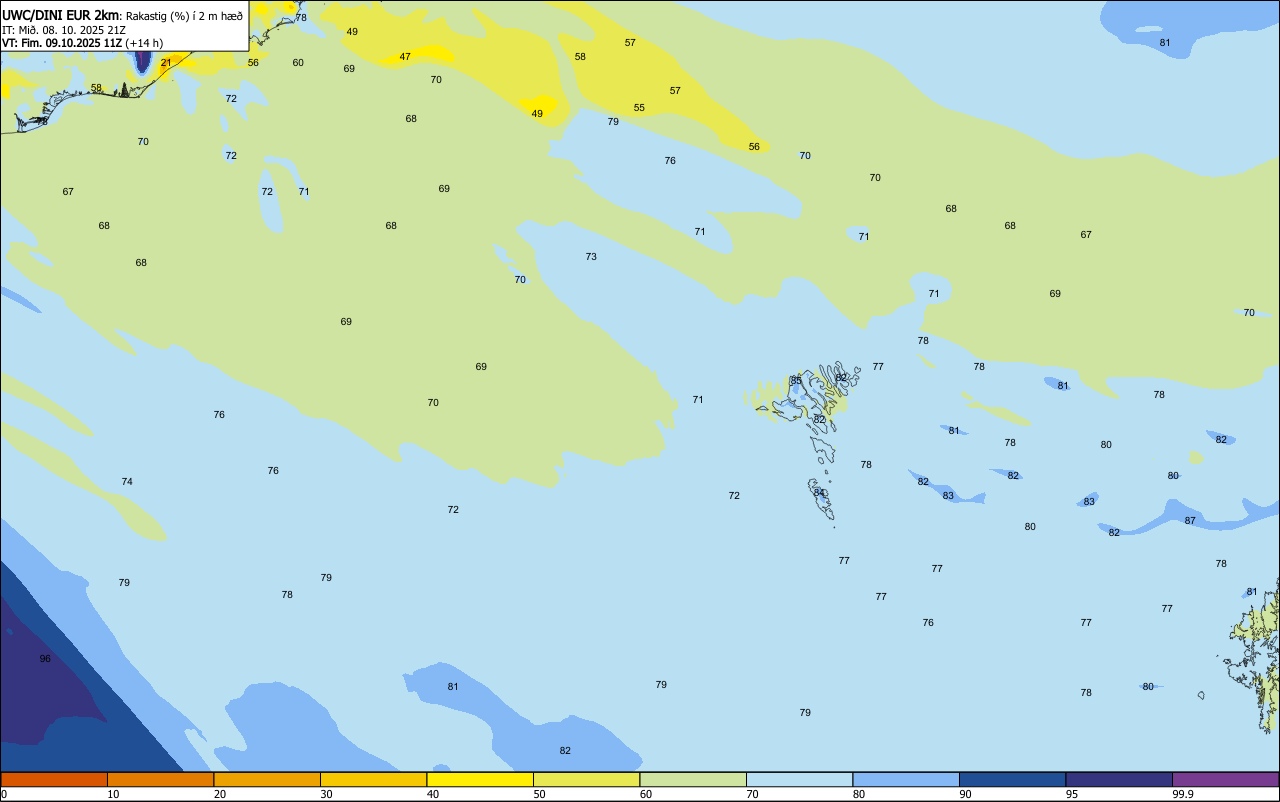Click the "VT: Fim. 09.10.2025 11Z" line

tap(62, 43)
